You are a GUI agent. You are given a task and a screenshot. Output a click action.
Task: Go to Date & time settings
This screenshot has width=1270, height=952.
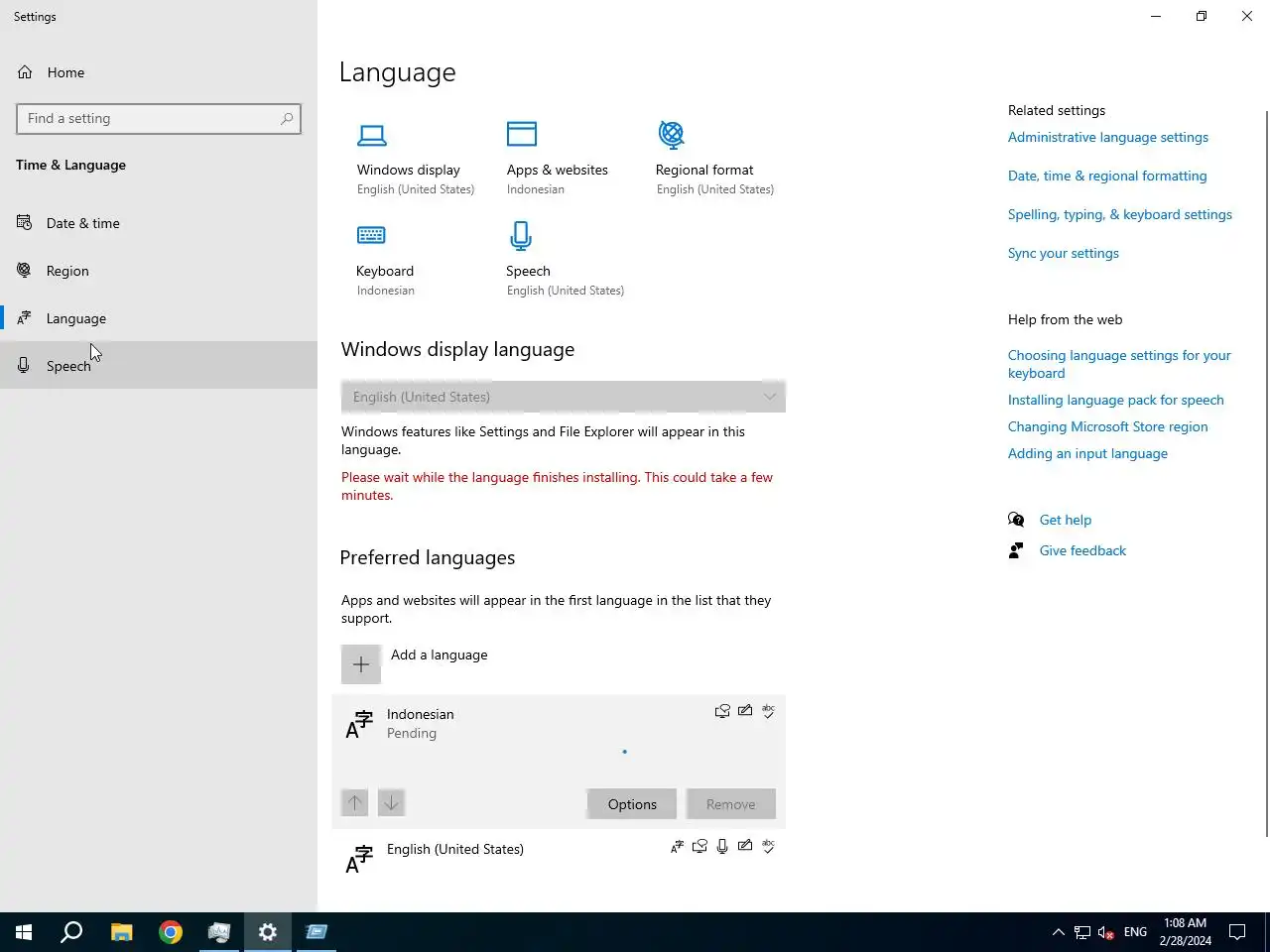click(x=159, y=223)
